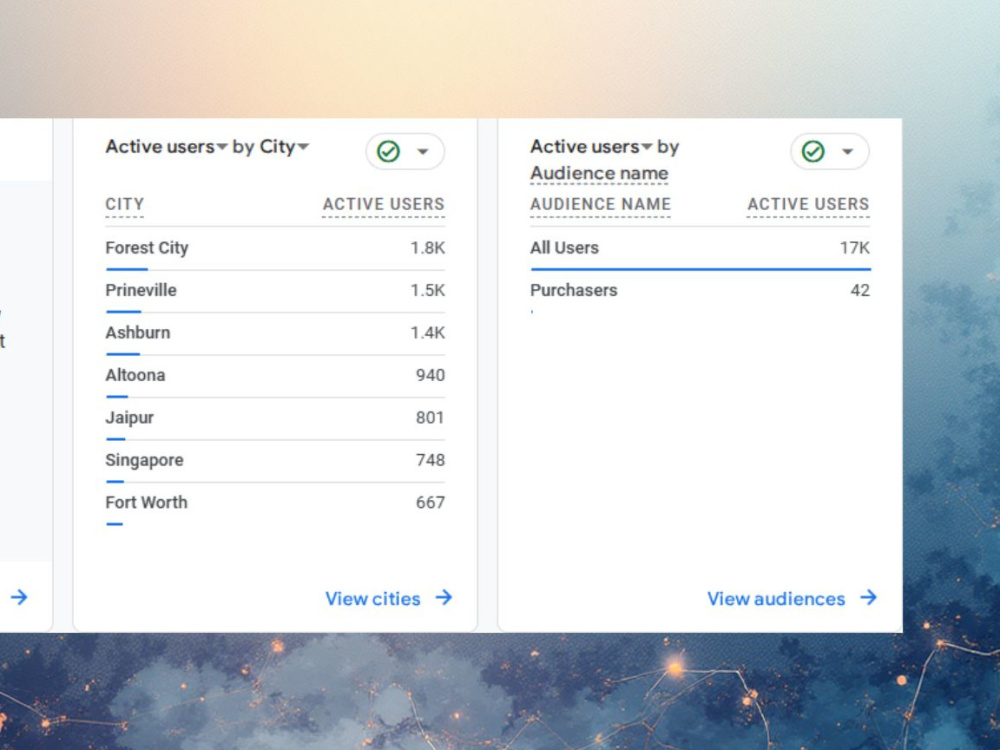Click the Audience name dimension label
Viewport: 1000px width, 750px height.
pos(599,173)
